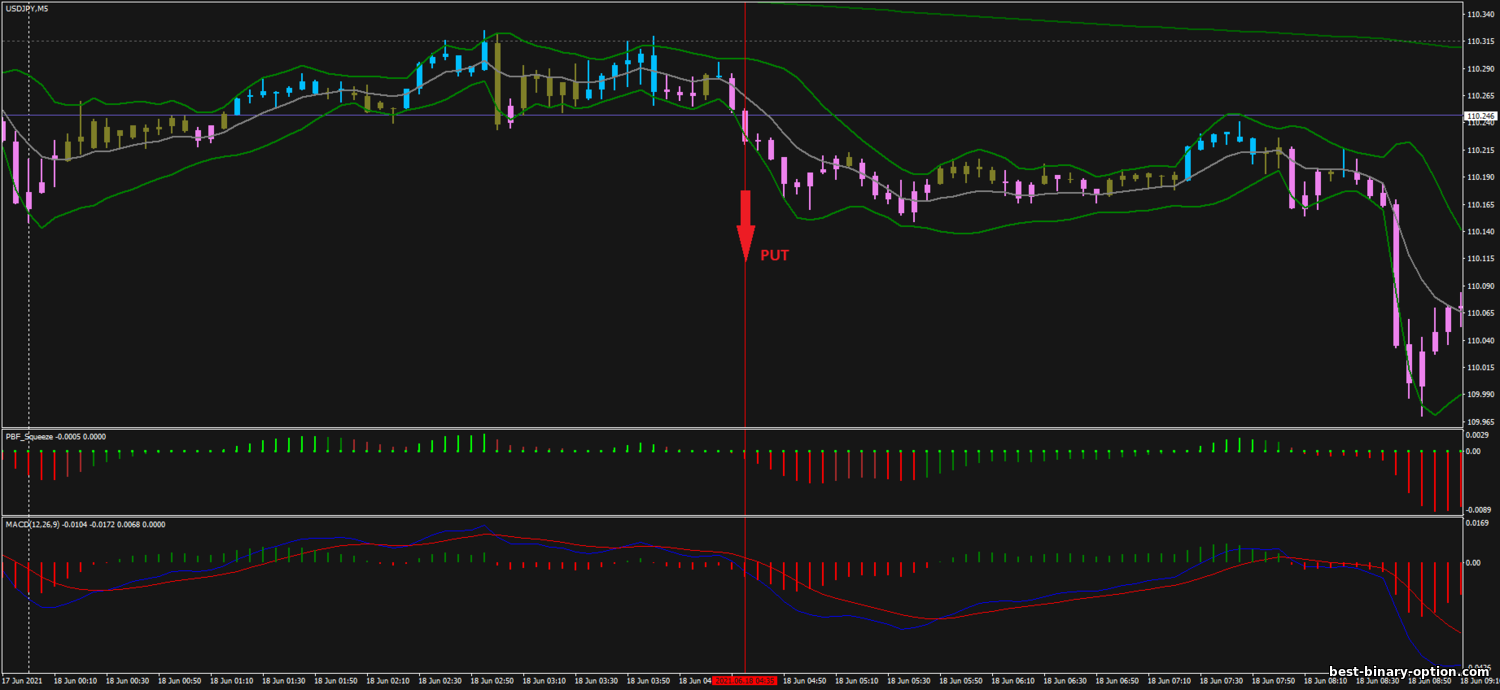
Task: Click the 0.0029 PBF_Squeeze scale value
Action: (x=1479, y=437)
